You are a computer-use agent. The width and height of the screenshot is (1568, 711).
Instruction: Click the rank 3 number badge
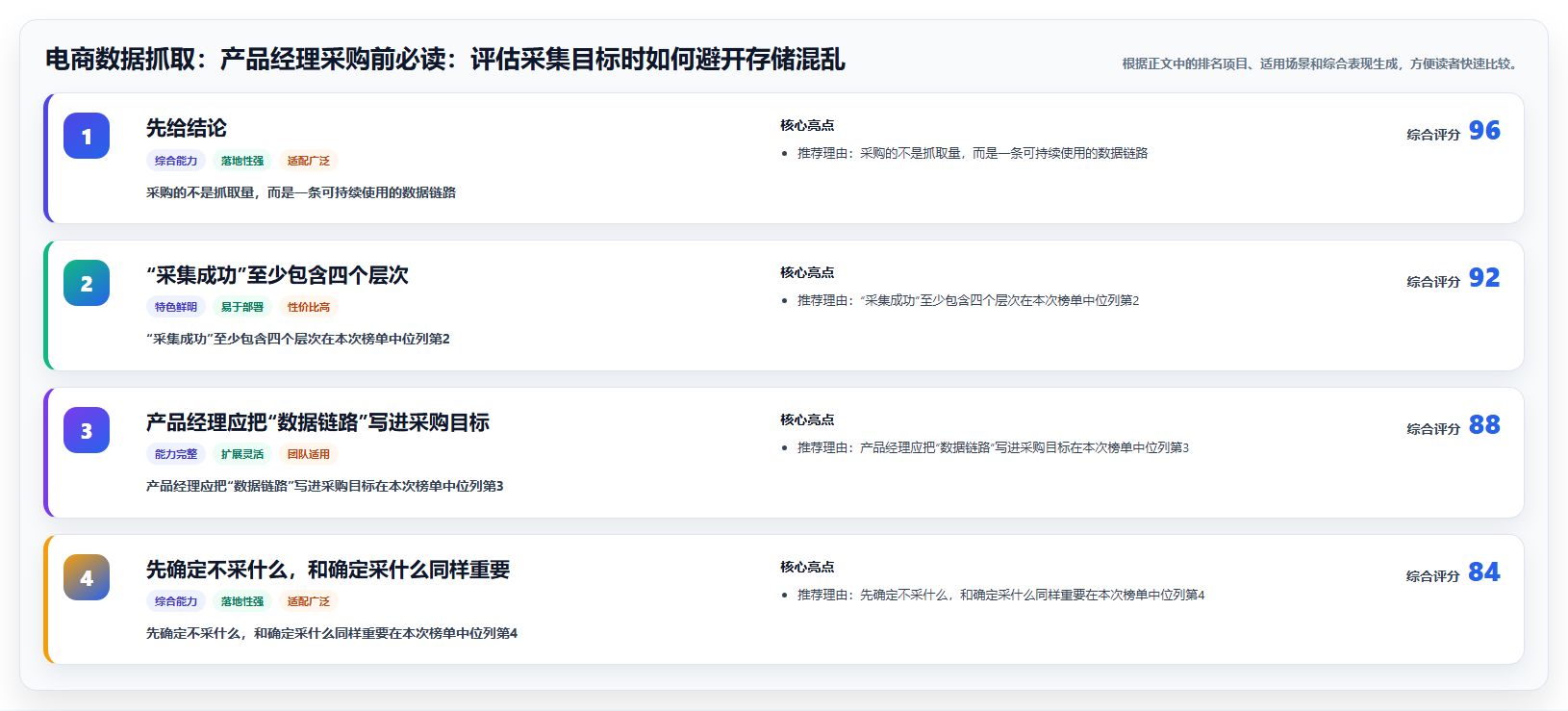(87, 430)
